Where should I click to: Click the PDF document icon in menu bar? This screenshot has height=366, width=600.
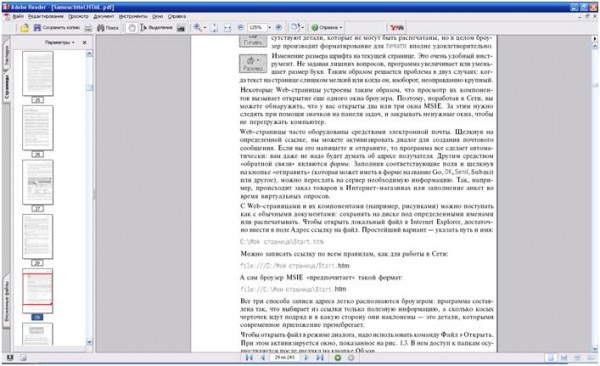pos(7,16)
